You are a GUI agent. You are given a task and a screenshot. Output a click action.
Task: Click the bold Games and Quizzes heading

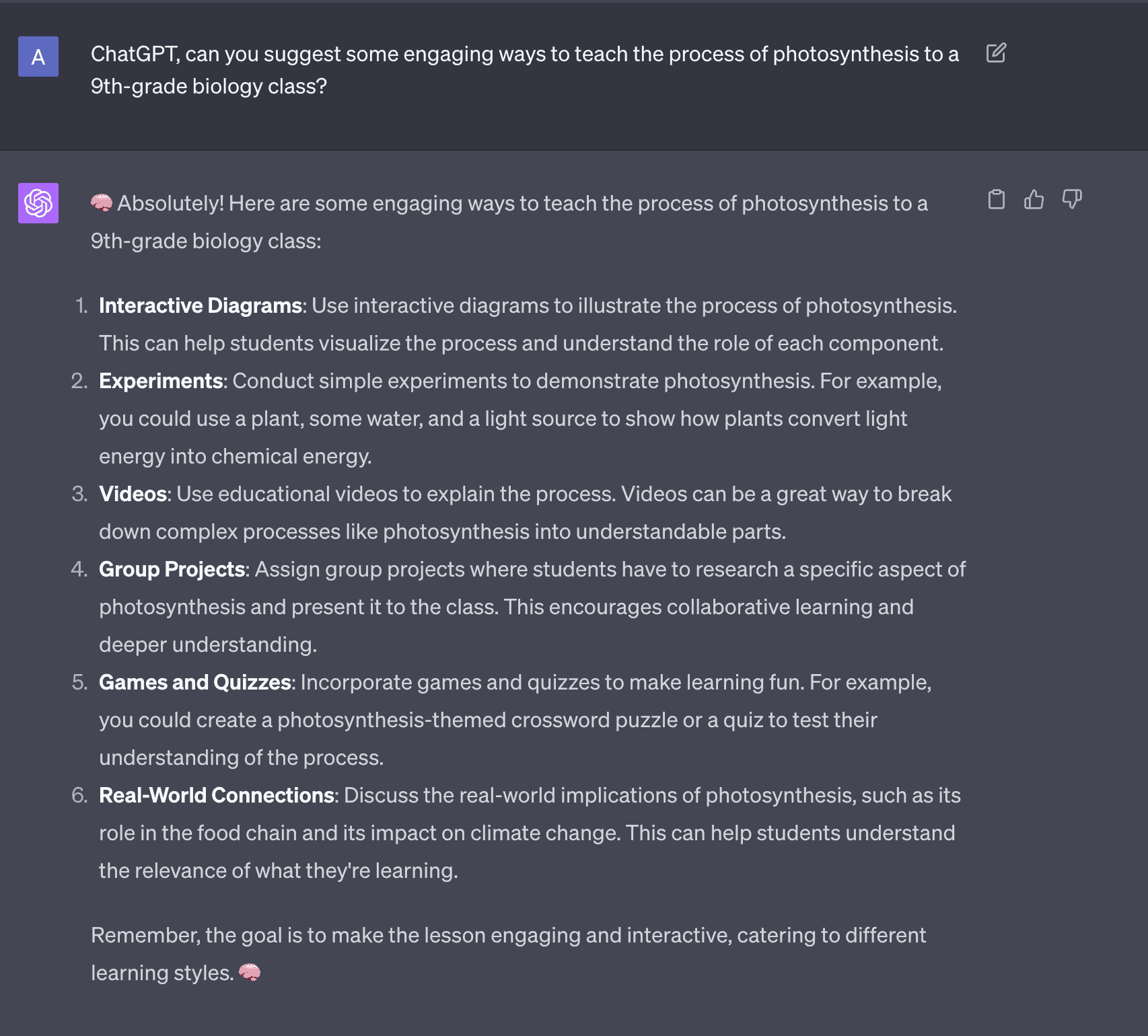point(195,682)
